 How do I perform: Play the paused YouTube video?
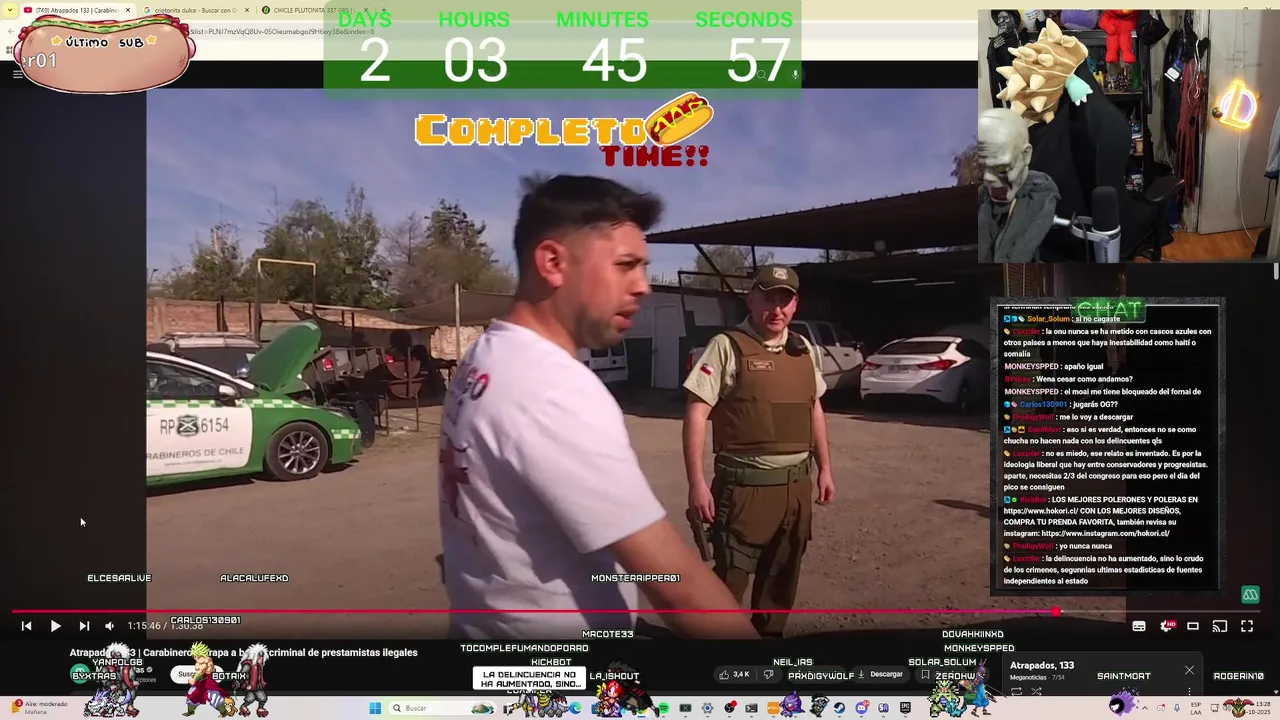[x=55, y=626]
